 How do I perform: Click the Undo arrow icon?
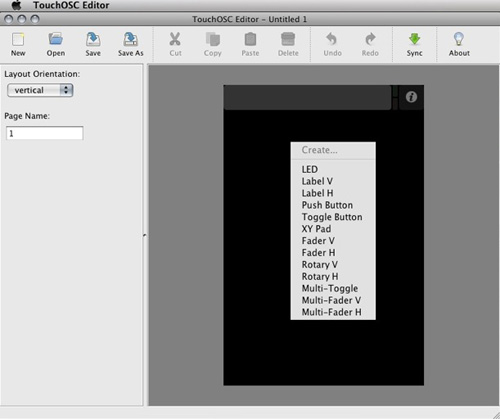pos(332,39)
